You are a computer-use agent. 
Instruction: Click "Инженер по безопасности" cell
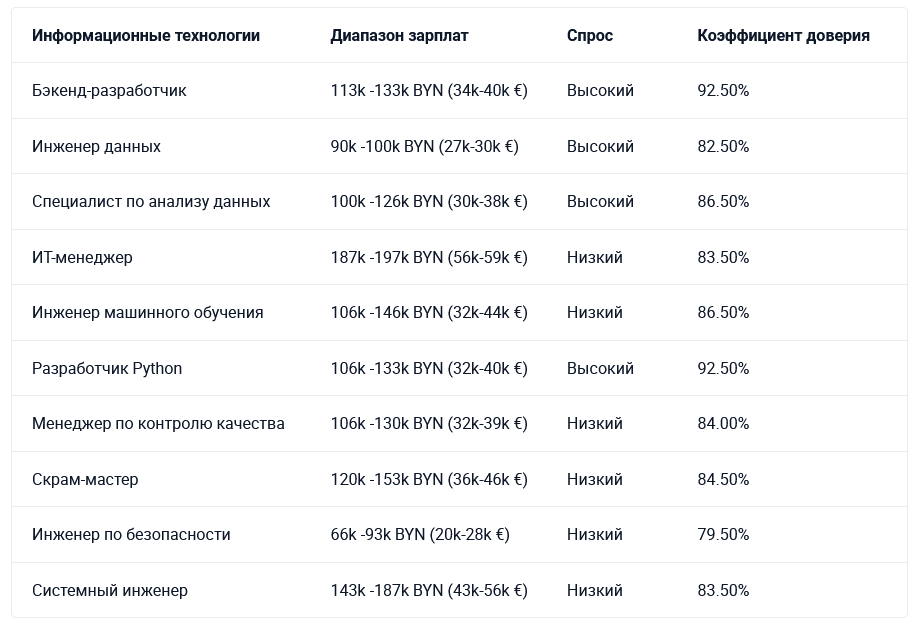[x=131, y=535]
